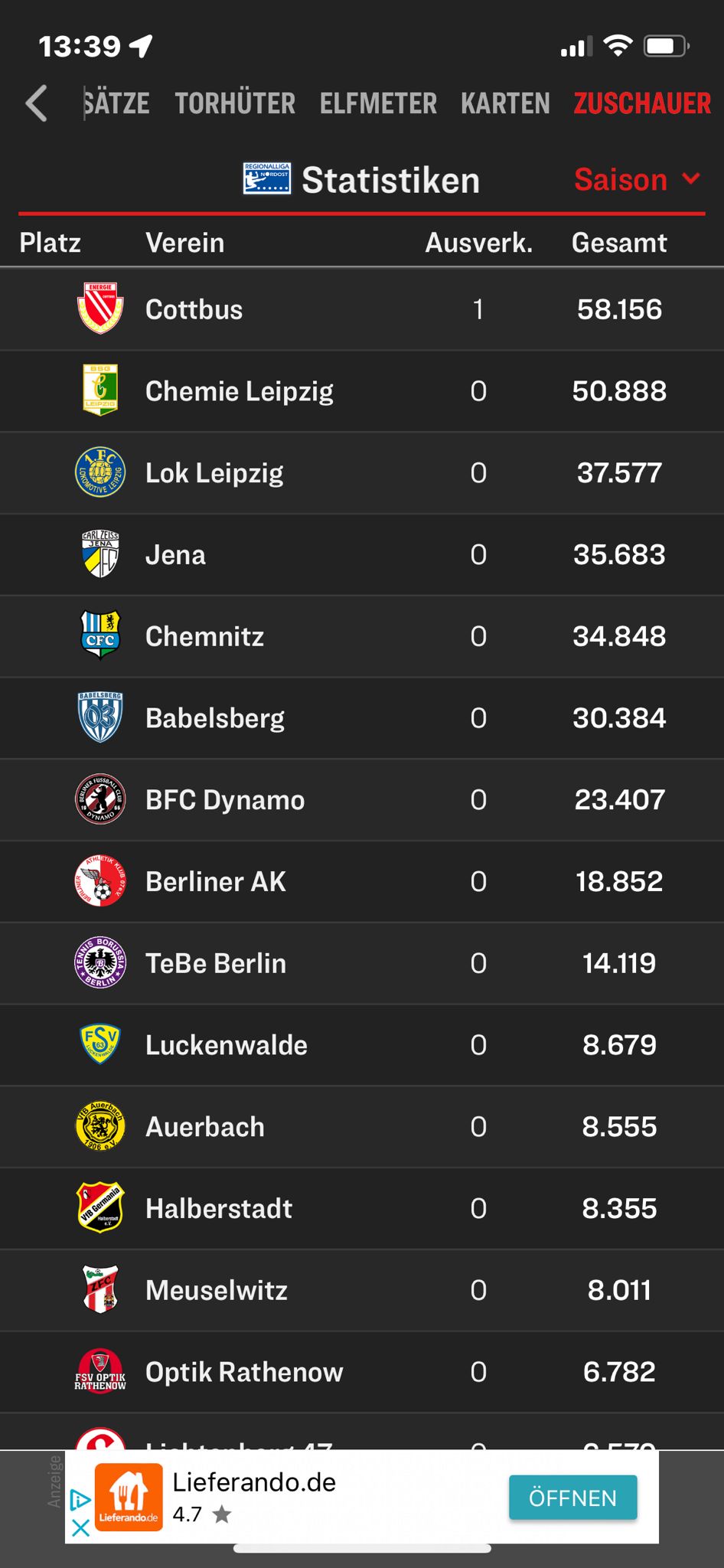Tap the BFC Dynamo emblem
724x1568 pixels.
tap(100, 799)
